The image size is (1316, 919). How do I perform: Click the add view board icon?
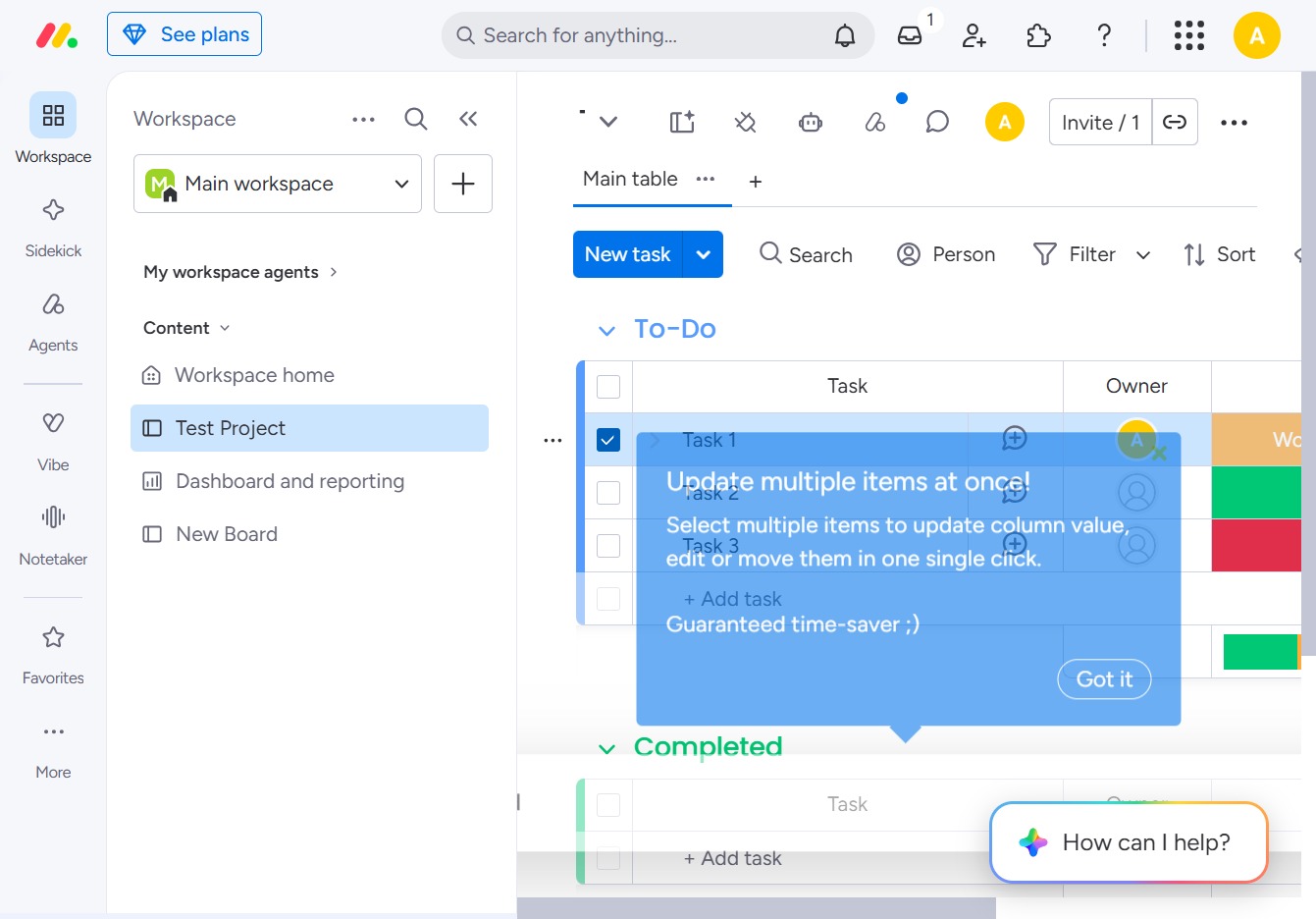click(x=682, y=123)
